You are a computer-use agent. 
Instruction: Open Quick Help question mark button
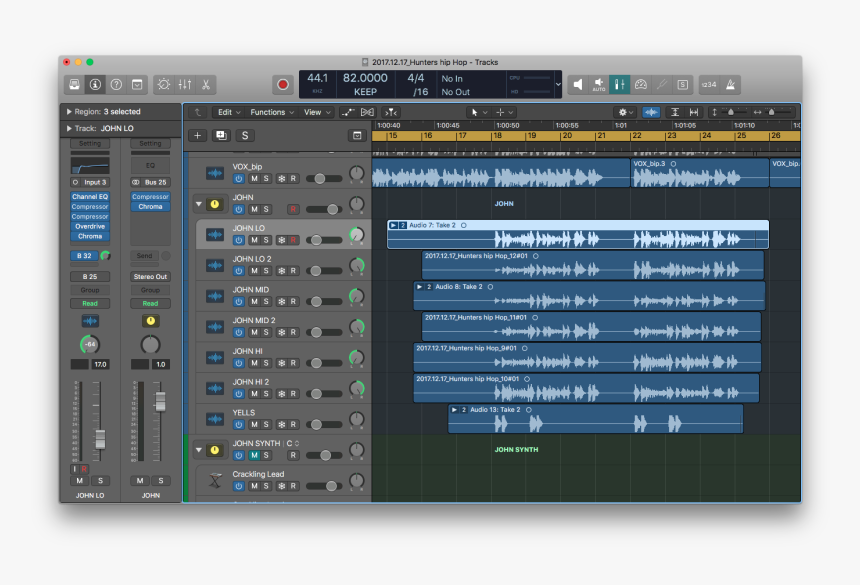[x=116, y=84]
